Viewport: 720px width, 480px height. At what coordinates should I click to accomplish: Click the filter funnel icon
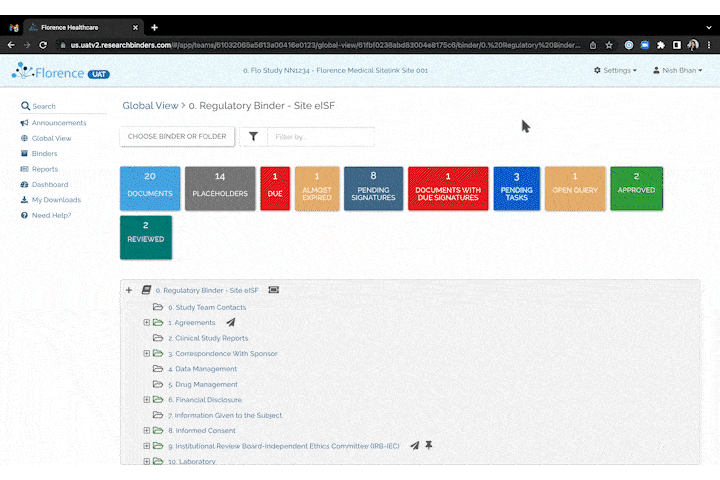(x=253, y=136)
